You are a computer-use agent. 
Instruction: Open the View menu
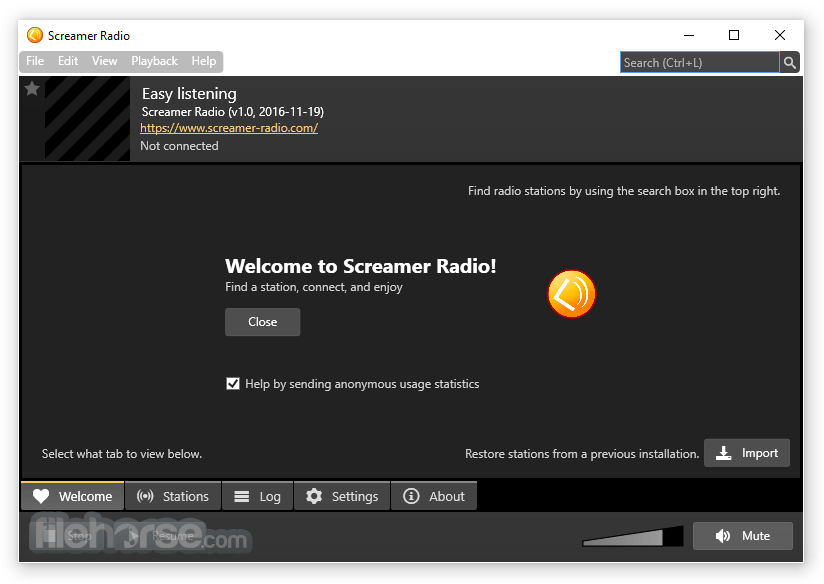[105, 61]
